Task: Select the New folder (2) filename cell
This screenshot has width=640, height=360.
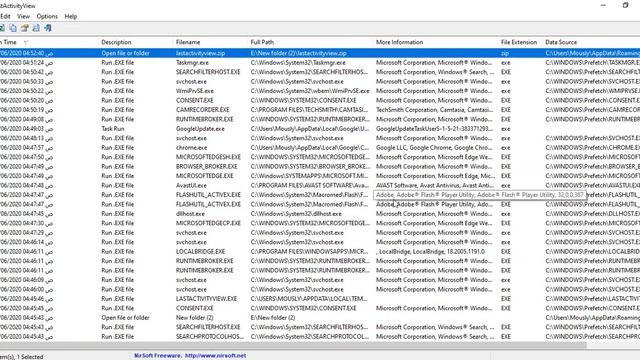Action: (194, 318)
